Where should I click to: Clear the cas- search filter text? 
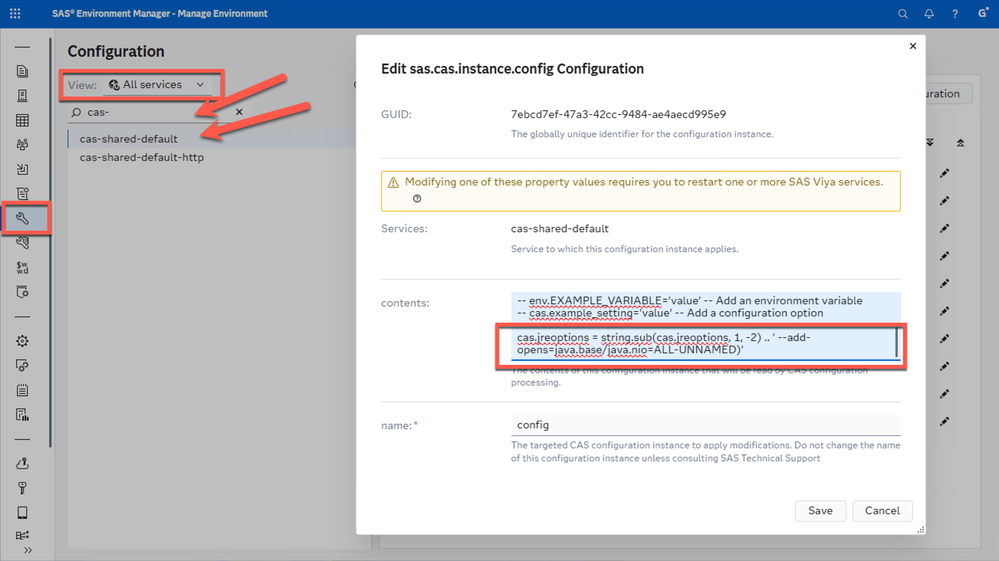tap(239, 112)
